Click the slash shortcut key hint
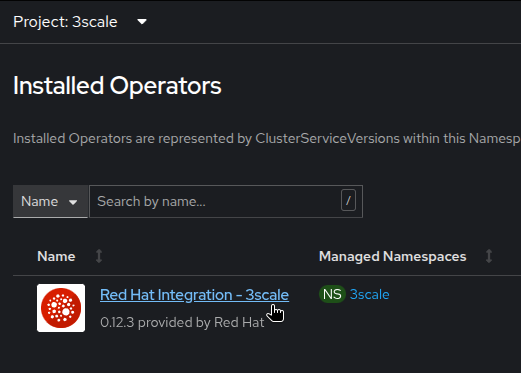 [348, 201]
